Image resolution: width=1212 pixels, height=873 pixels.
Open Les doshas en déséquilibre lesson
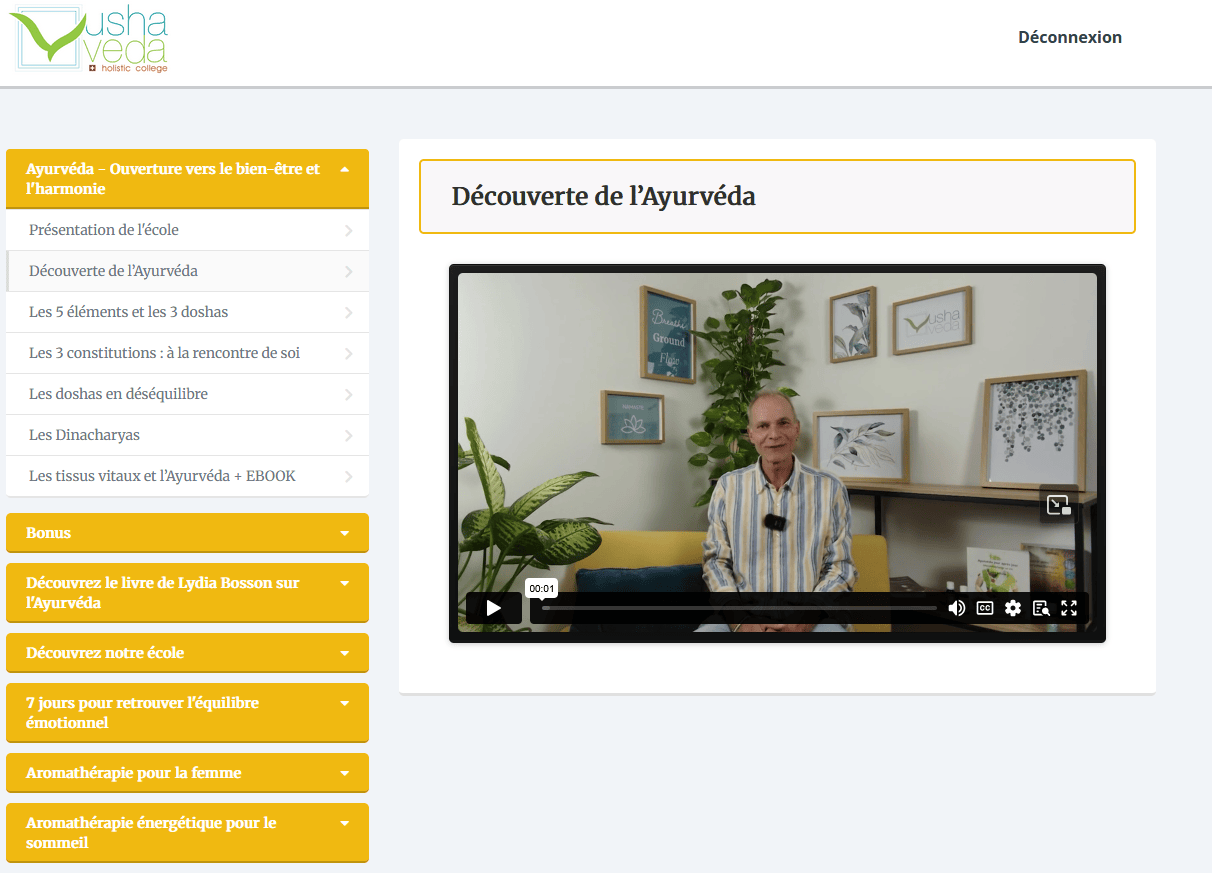click(118, 394)
